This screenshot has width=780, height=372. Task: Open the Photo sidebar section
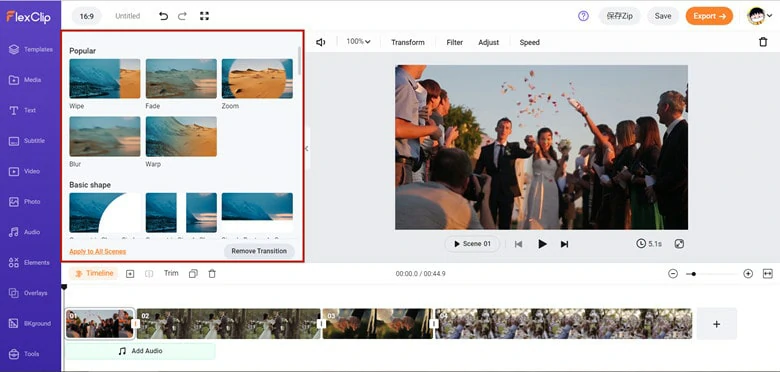pyautogui.click(x=24, y=201)
